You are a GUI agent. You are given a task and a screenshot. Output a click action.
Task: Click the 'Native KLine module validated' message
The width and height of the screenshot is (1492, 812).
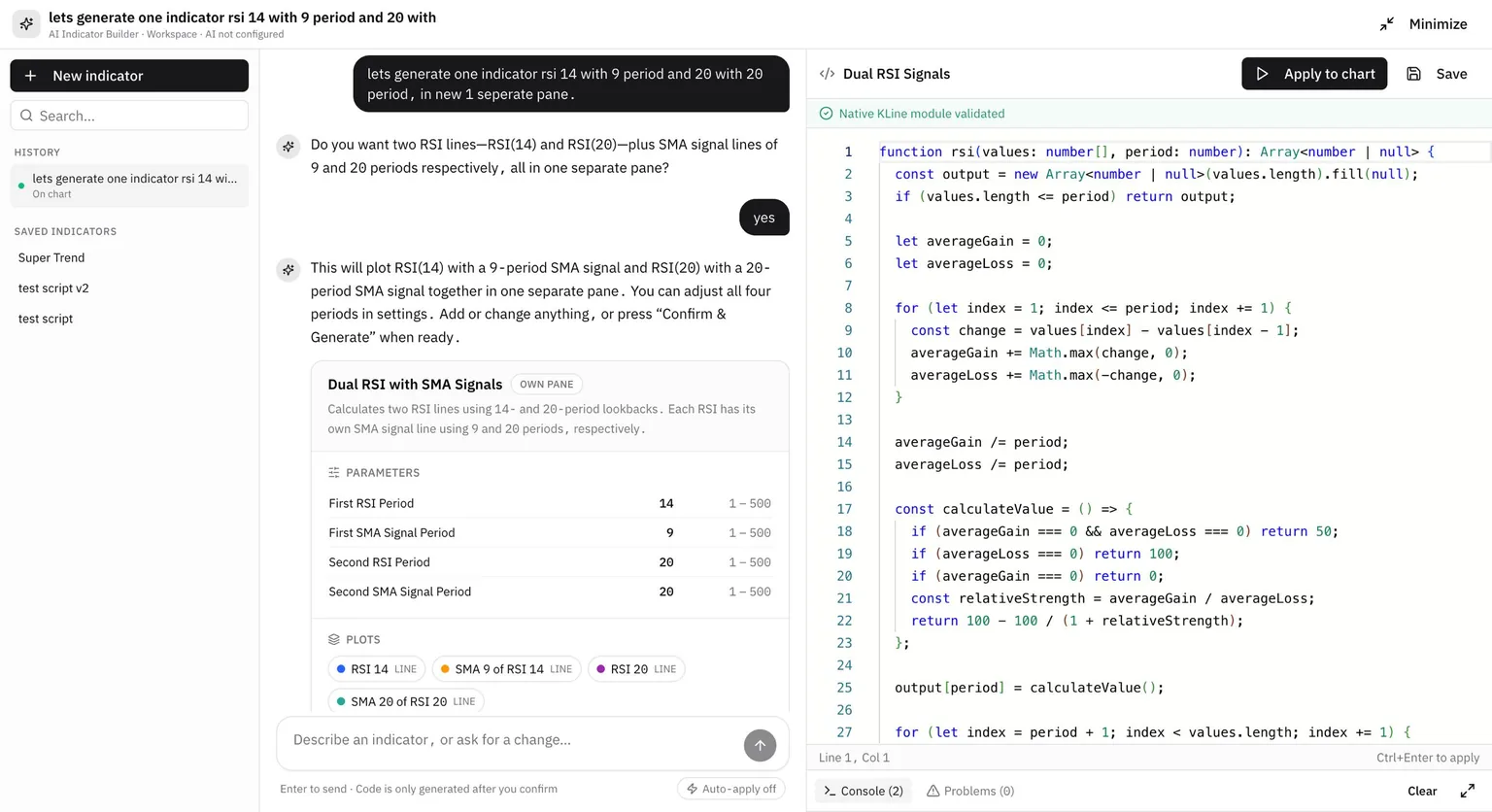coord(922,114)
